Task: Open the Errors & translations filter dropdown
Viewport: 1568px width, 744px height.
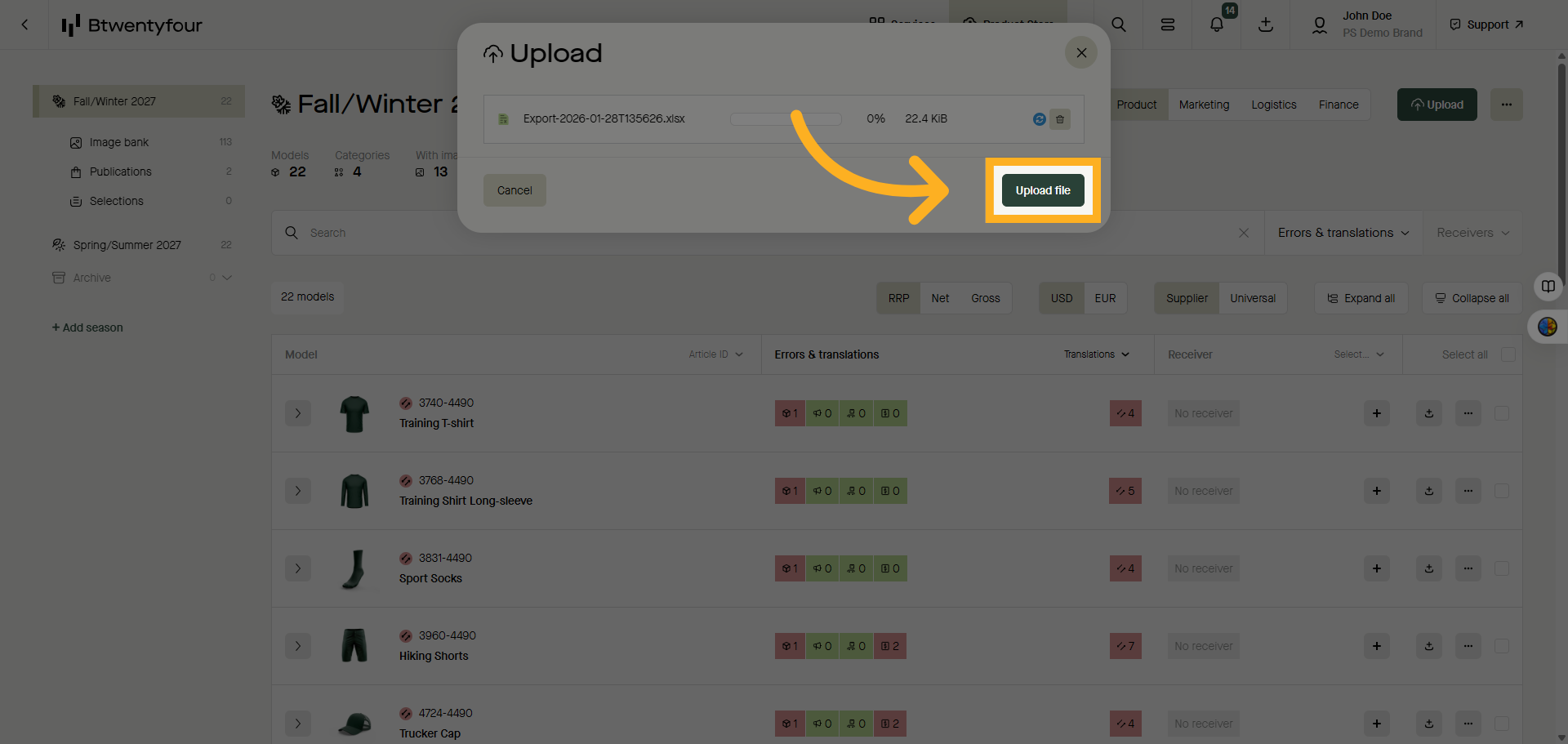Action: pos(1342,233)
